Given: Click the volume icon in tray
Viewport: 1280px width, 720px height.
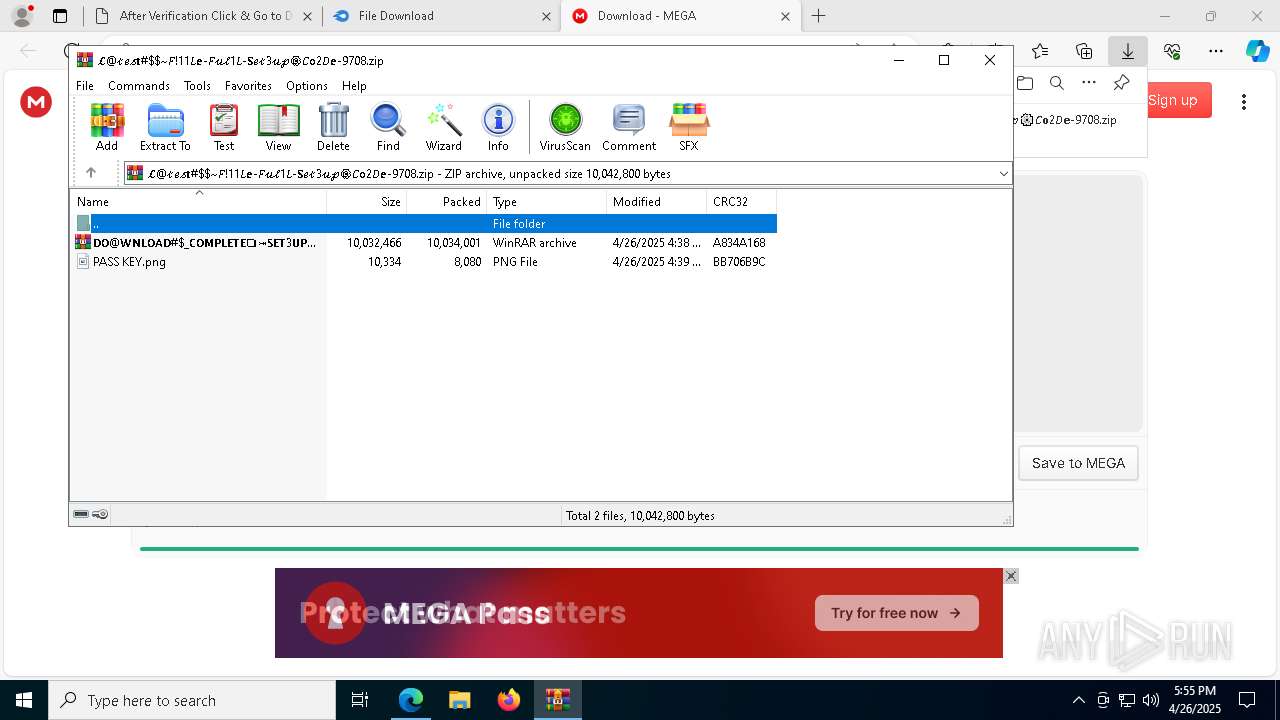Looking at the screenshot, I should click(1151, 700).
